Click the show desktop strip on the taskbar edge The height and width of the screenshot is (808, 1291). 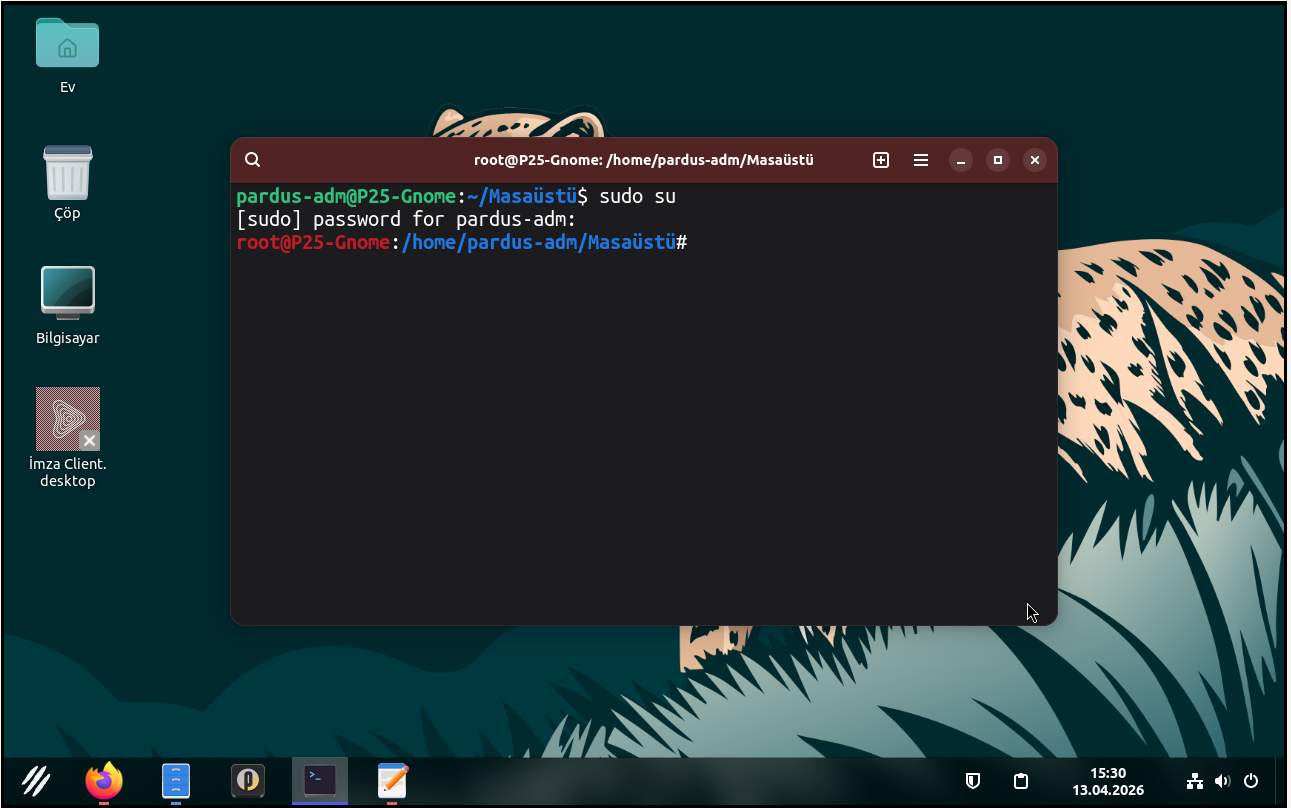click(1282, 781)
